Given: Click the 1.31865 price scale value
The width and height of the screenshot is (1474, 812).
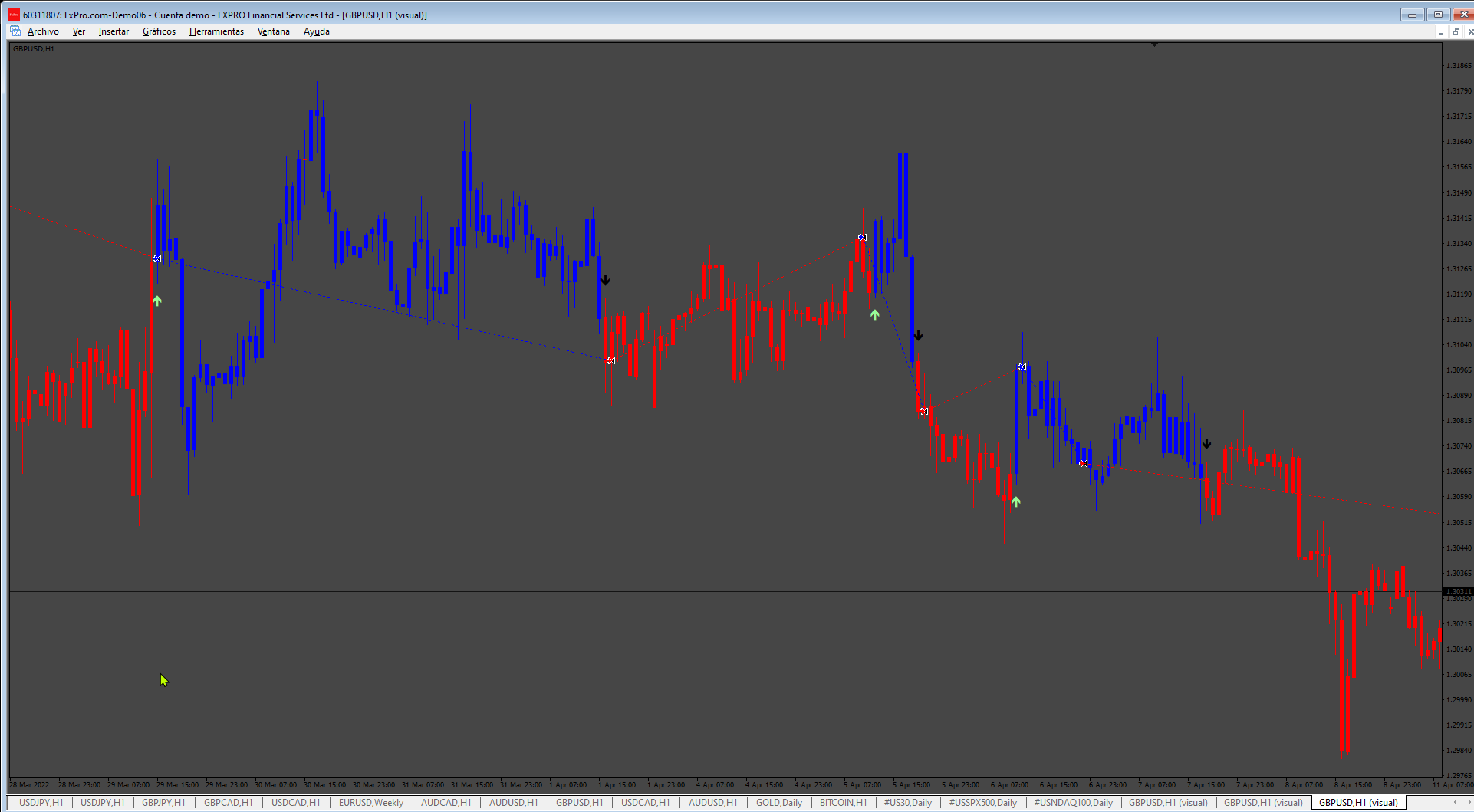Looking at the screenshot, I should coord(1459,66).
